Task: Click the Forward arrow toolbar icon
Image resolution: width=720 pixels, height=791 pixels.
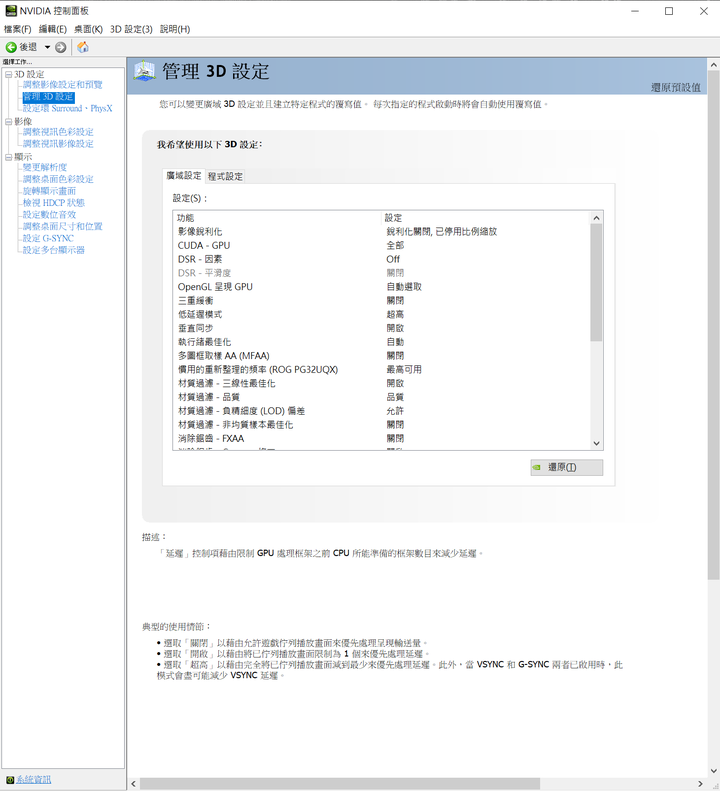Action: pos(61,47)
